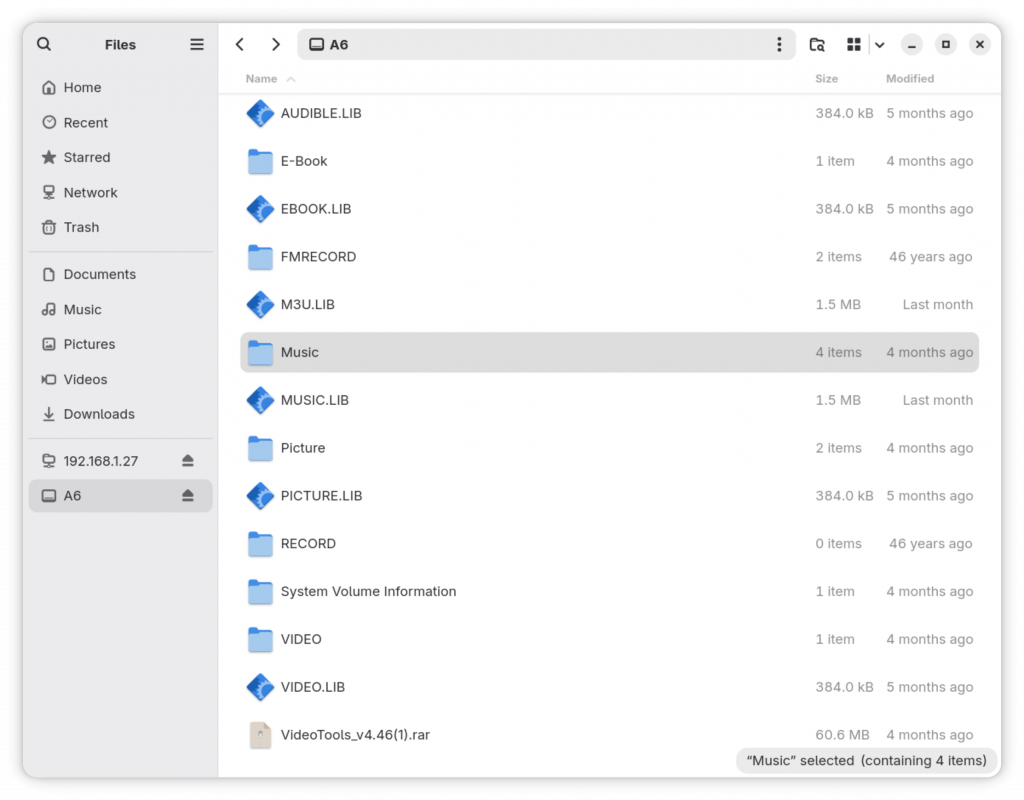The width and height of the screenshot is (1024, 800).
Task: Go forward with the right arrow
Action: click(x=276, y=44)
